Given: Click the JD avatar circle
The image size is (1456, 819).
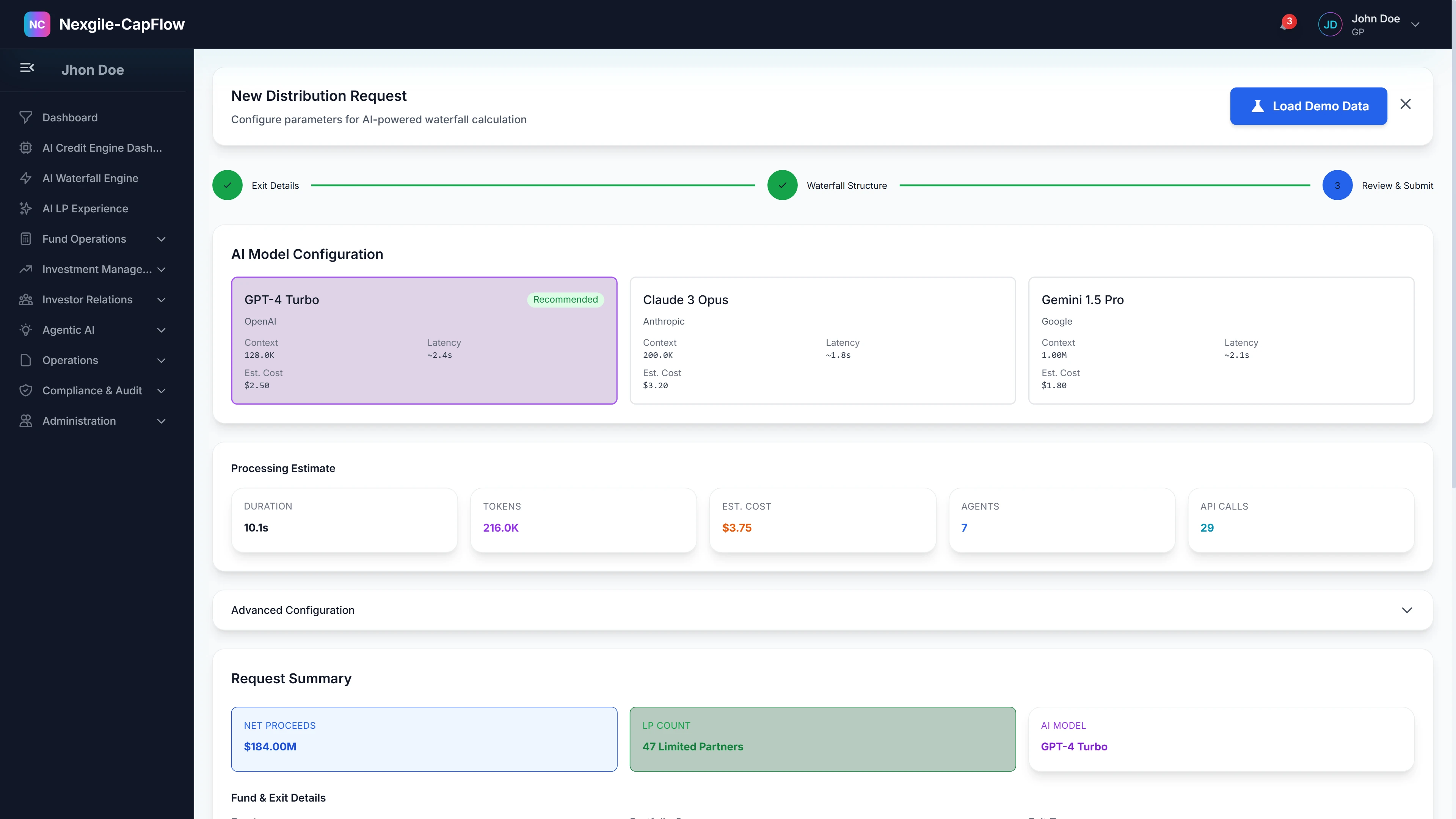Looking at the screenshot, I should click(x=1330, y=24).
